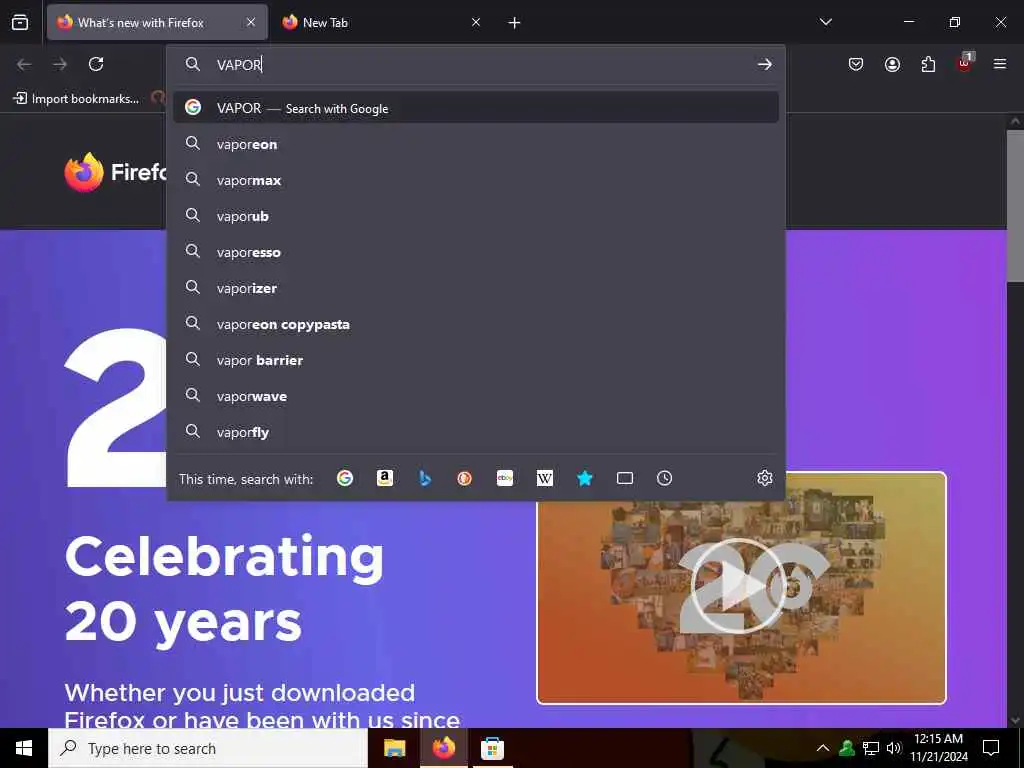This screenshot has width=1024, height=768.
Task: Search this time with DuckDuckGo
Action: pyautogui.click(x=464, y=478)
